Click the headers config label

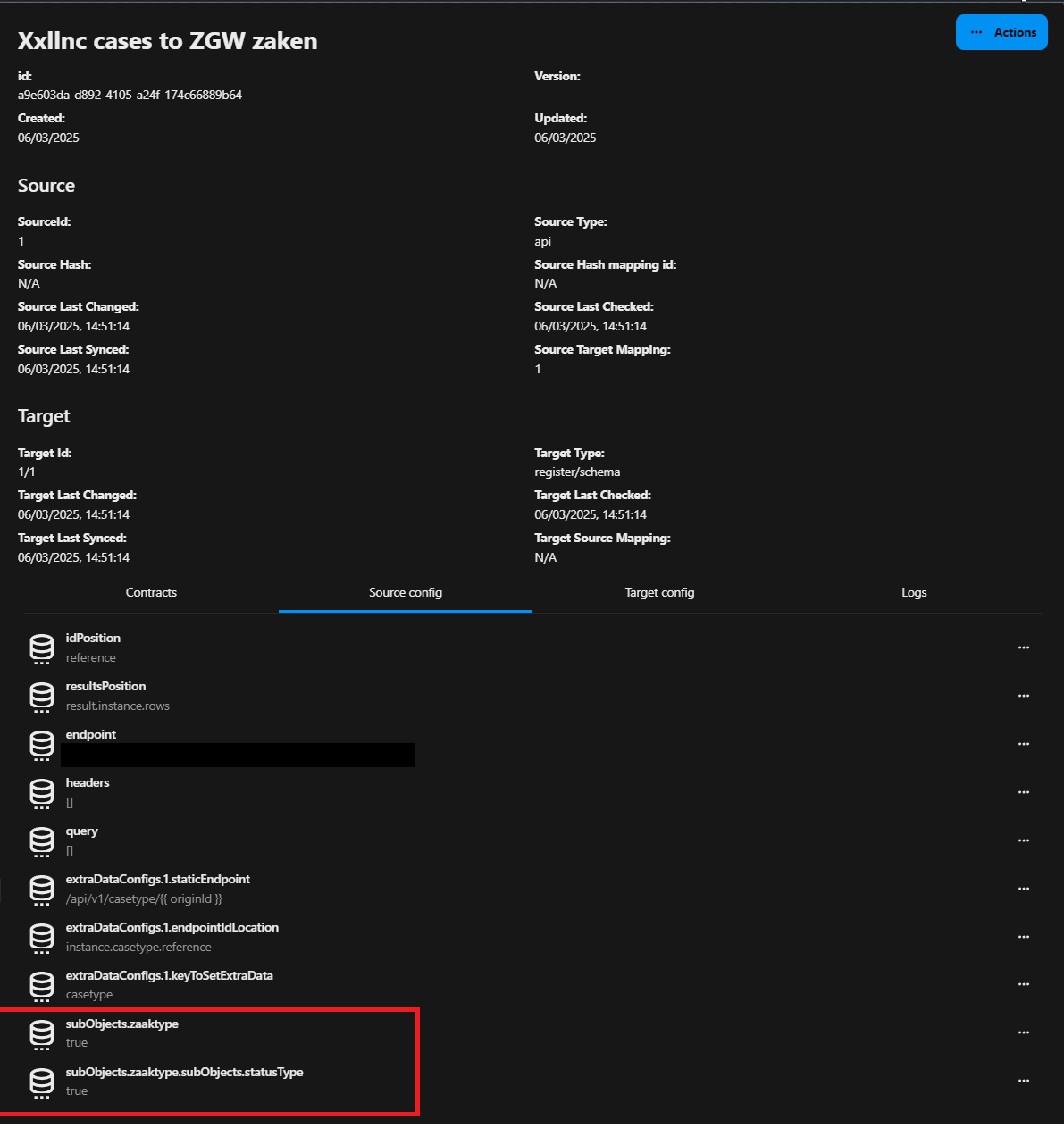point(88,782)
